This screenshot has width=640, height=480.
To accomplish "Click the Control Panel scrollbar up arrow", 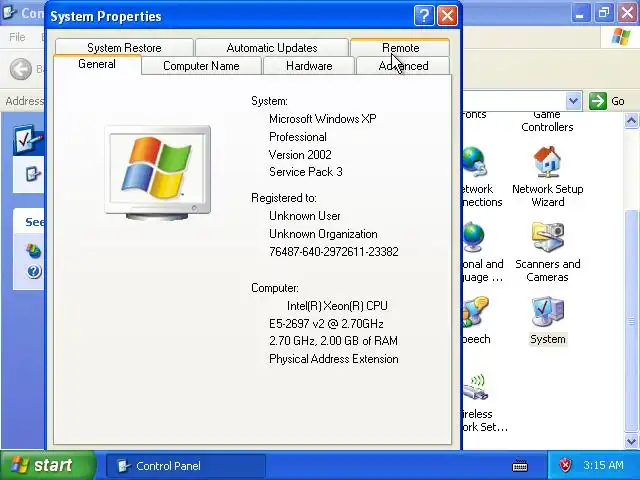I will coord(631,121).
